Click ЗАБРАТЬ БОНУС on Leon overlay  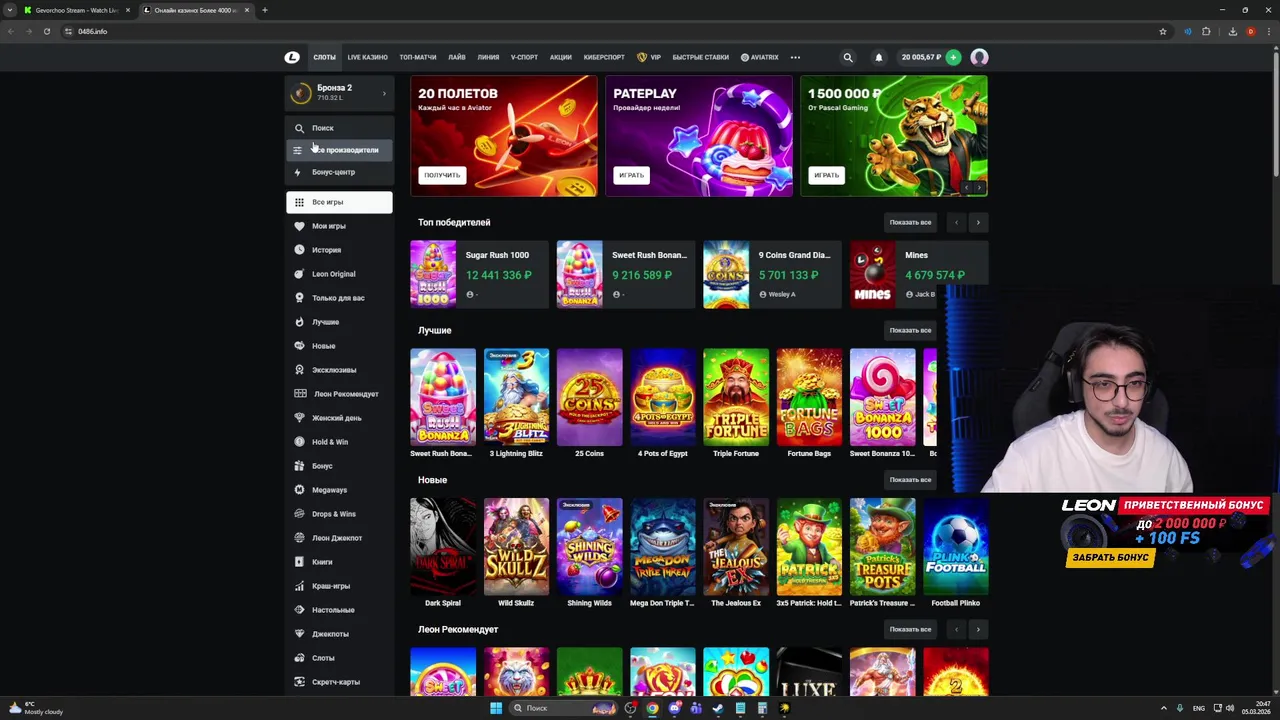click(1110, 557)
